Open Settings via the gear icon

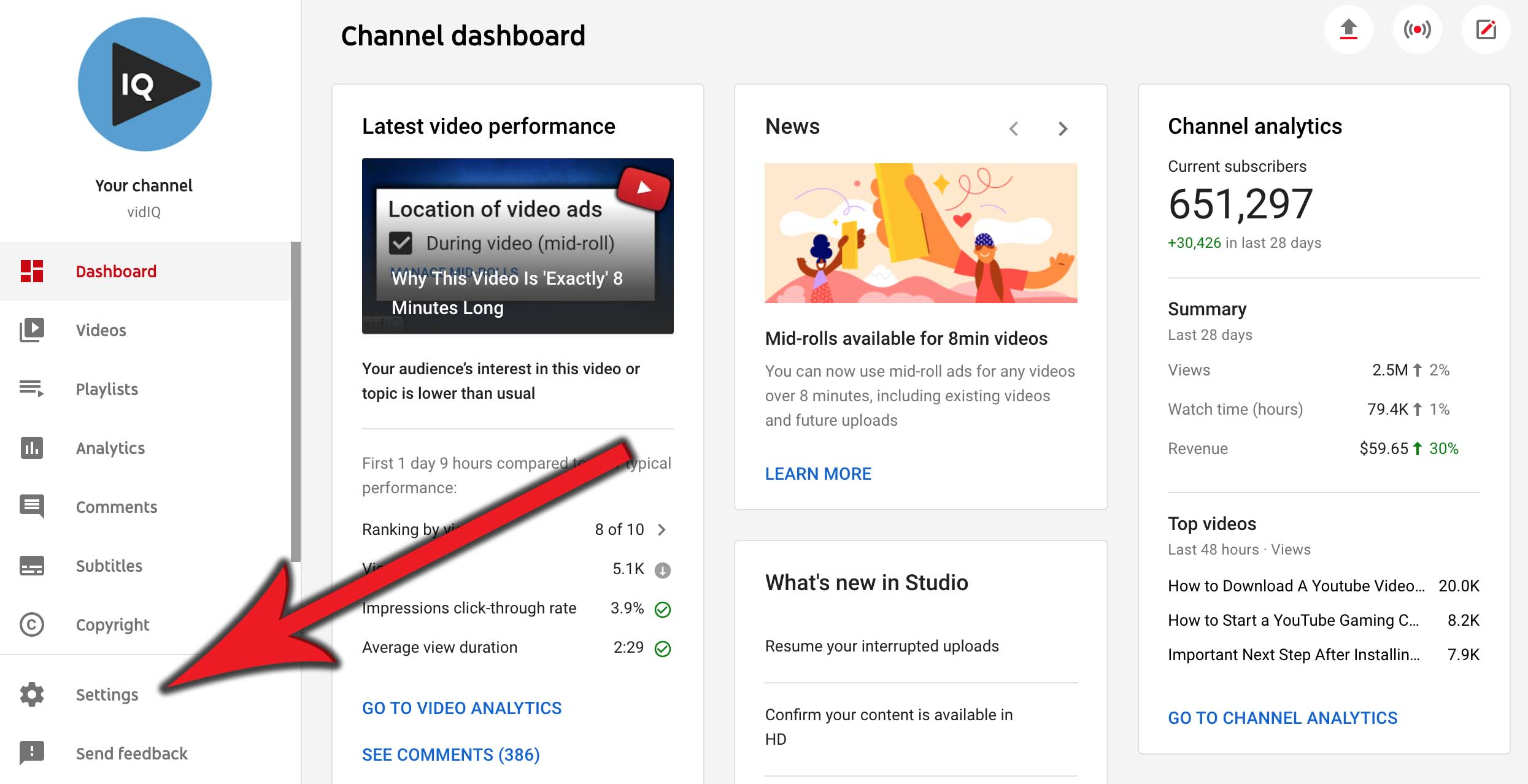tap(32, 694)
